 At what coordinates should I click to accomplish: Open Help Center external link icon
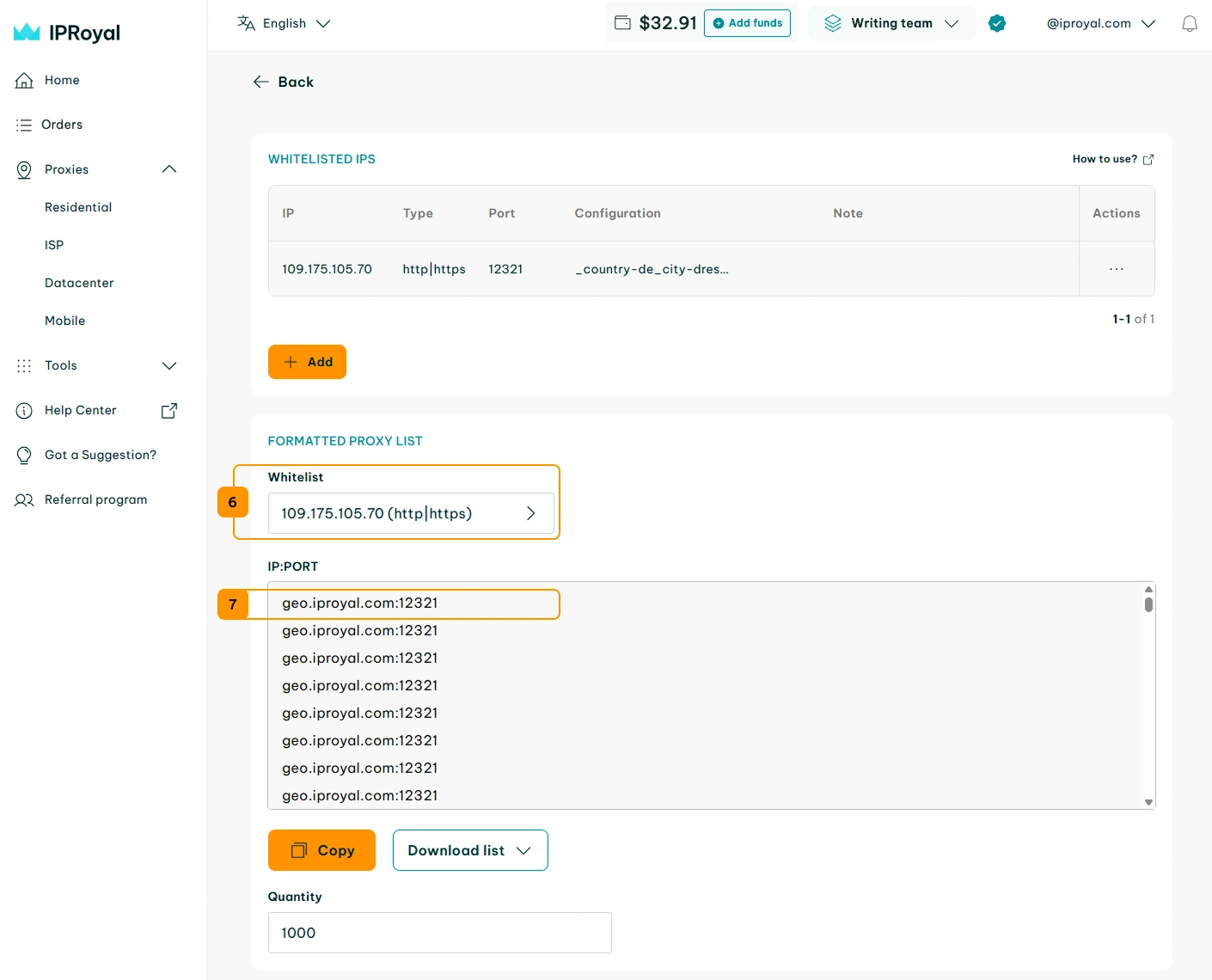point(169,410)
